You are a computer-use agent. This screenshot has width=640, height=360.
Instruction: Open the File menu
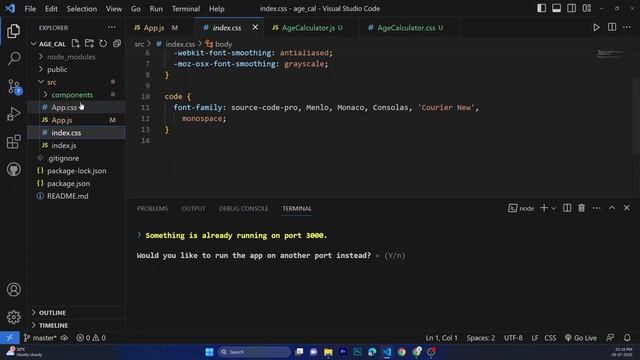pos(30,8)
